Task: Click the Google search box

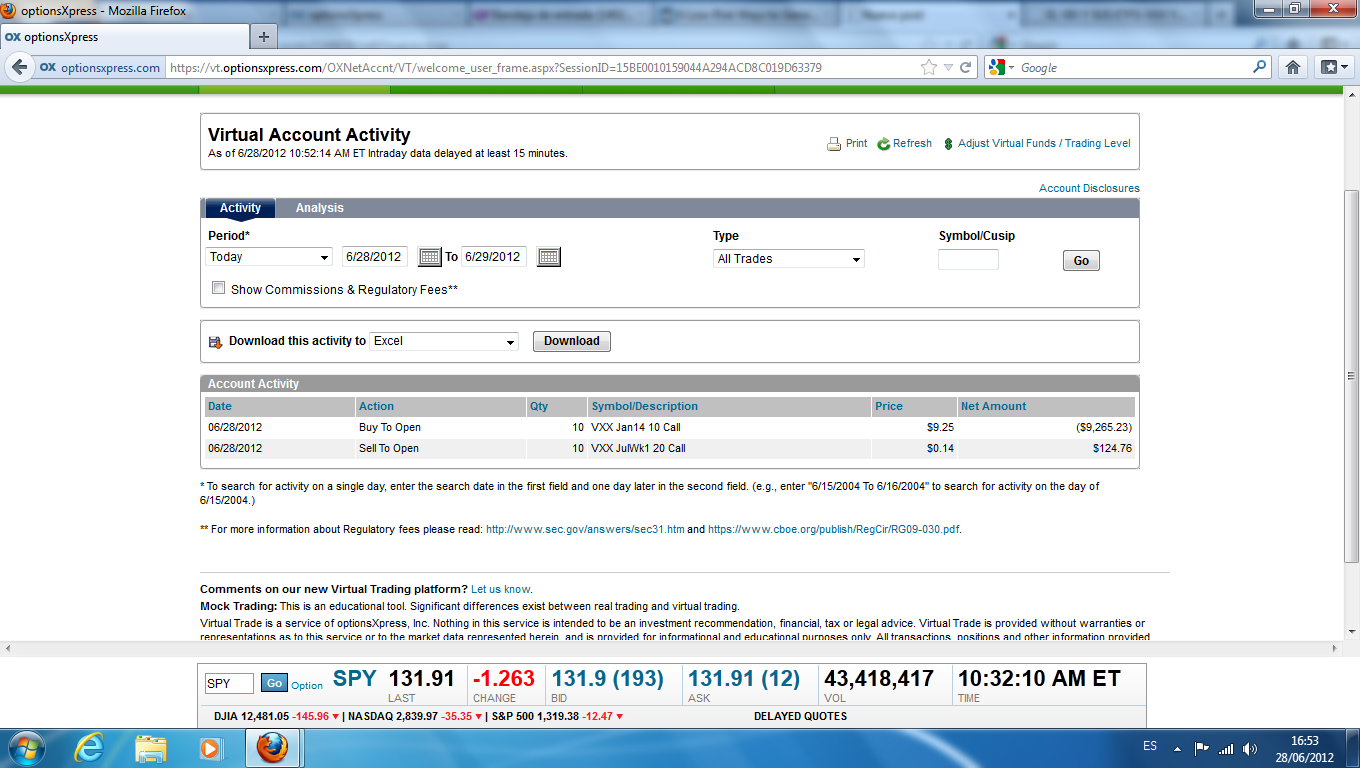Action: [1135, 67]
